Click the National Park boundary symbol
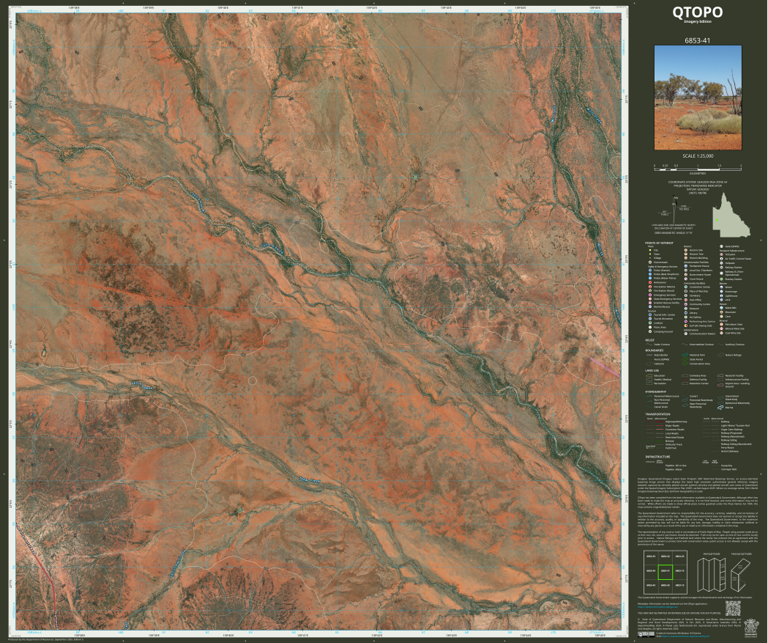Viewport: 768px width, 643px height. 685,355
